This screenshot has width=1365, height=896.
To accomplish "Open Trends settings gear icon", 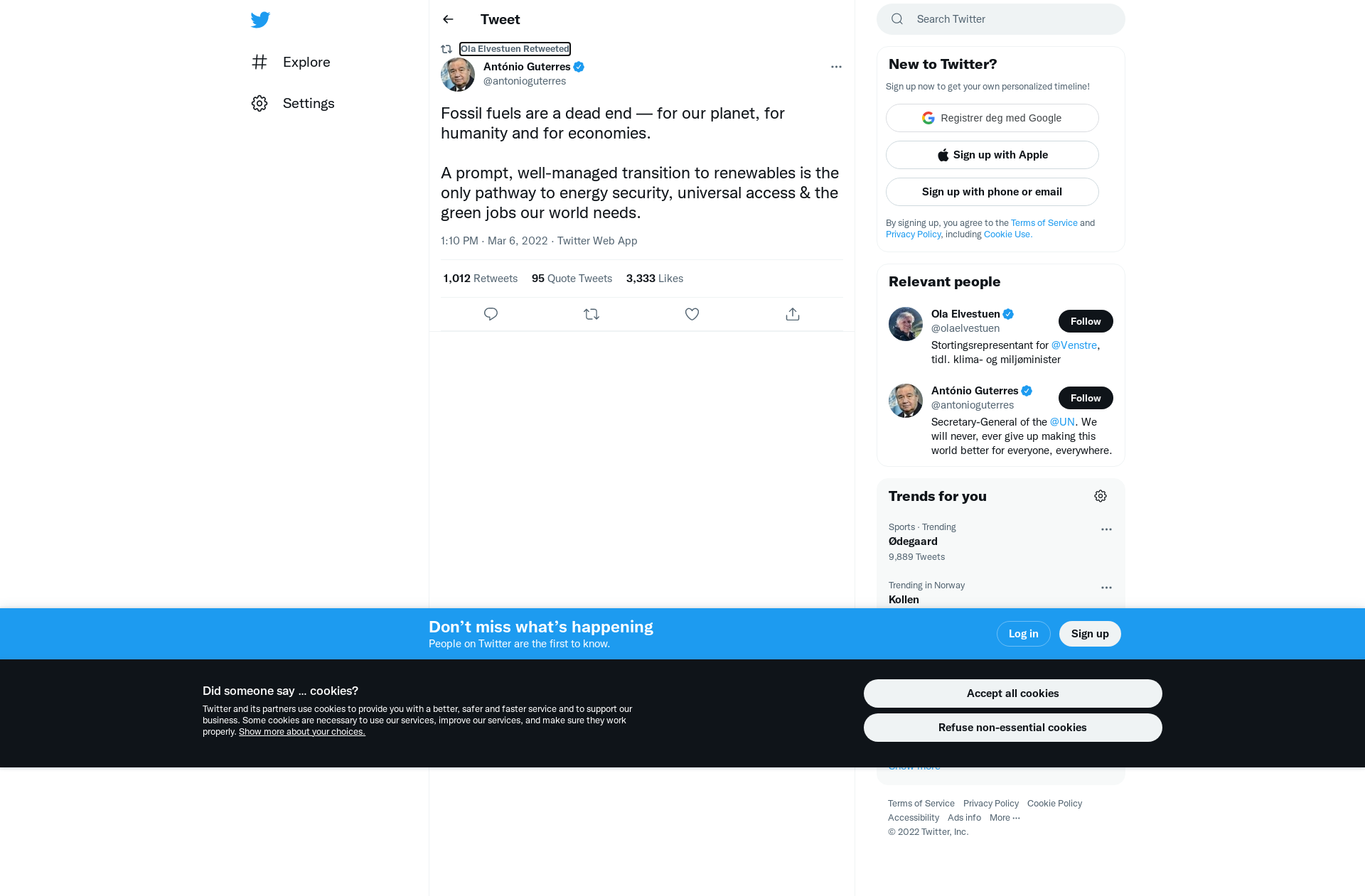I will pyautogui.click(x=1101, y=496).
